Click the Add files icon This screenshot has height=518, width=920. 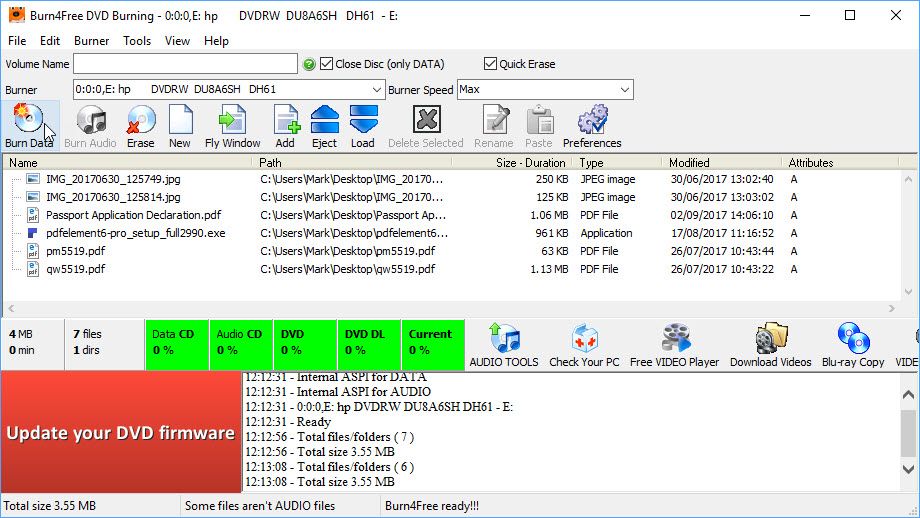(x=285, y=126)
